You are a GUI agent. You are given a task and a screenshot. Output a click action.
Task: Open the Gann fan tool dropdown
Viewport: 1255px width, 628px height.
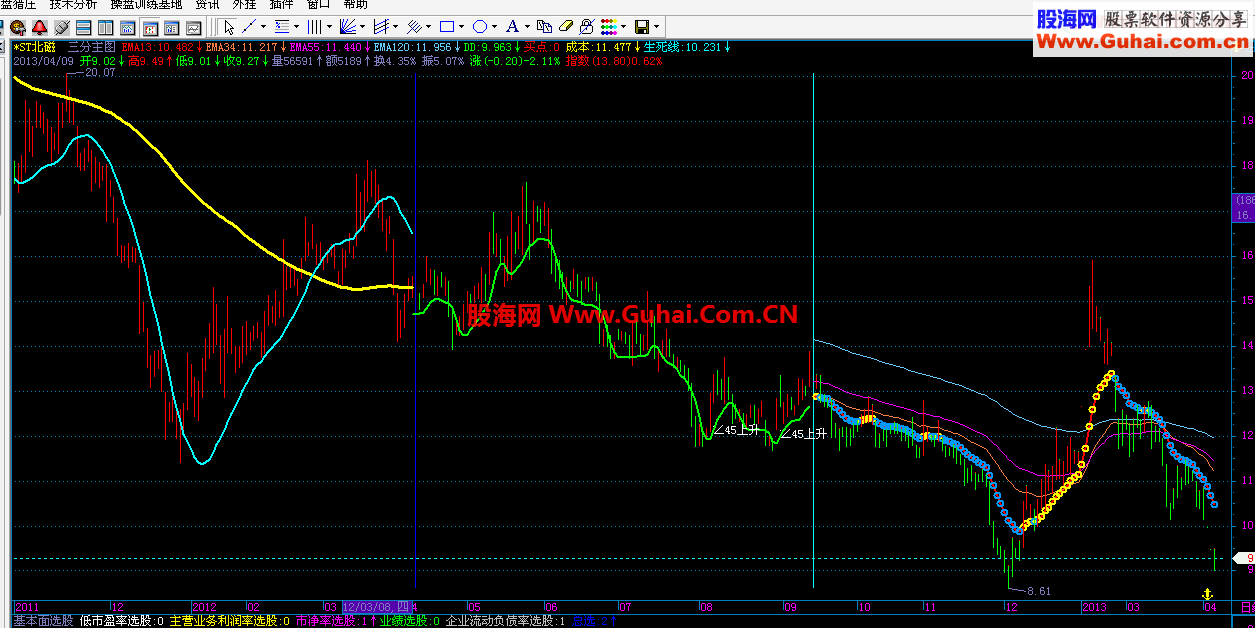point(362,27)
